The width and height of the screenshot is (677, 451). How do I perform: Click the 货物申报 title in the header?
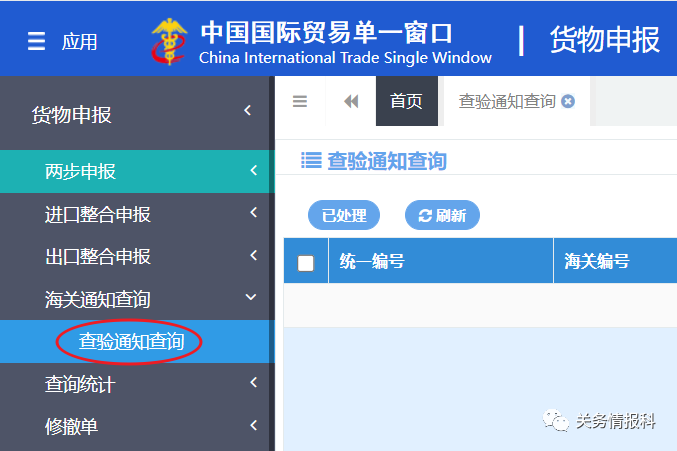tap(604, 40)
